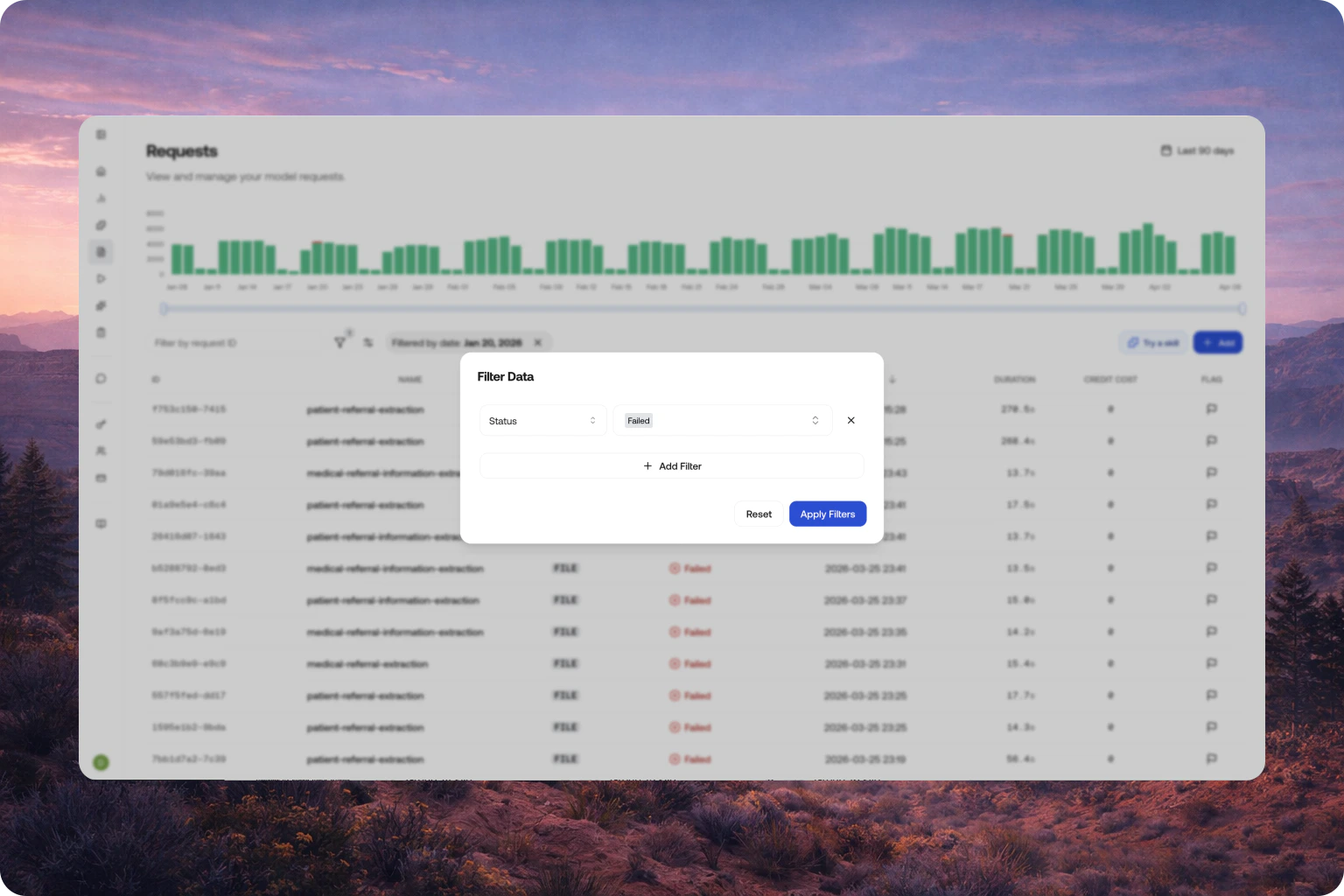
Task: Open the chat bubble sidebar icon
Action: click(101, 379)
